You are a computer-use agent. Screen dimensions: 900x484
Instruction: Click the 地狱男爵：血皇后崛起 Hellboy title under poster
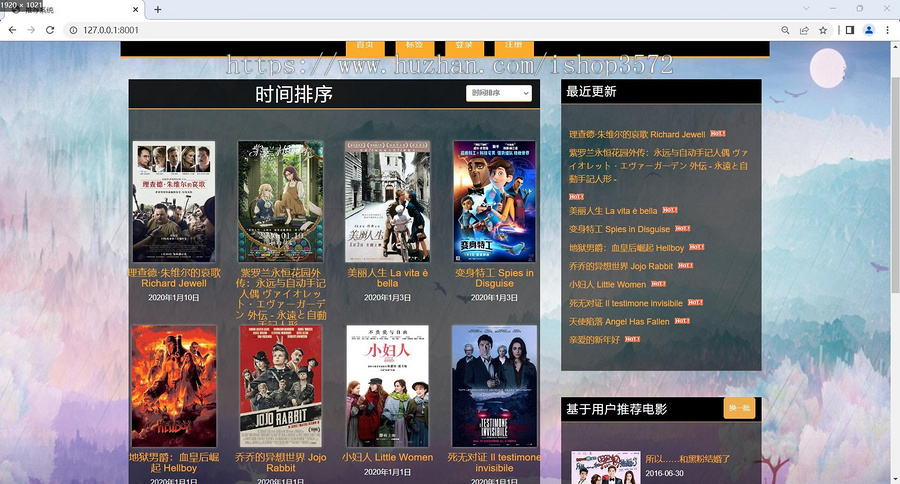174,463
